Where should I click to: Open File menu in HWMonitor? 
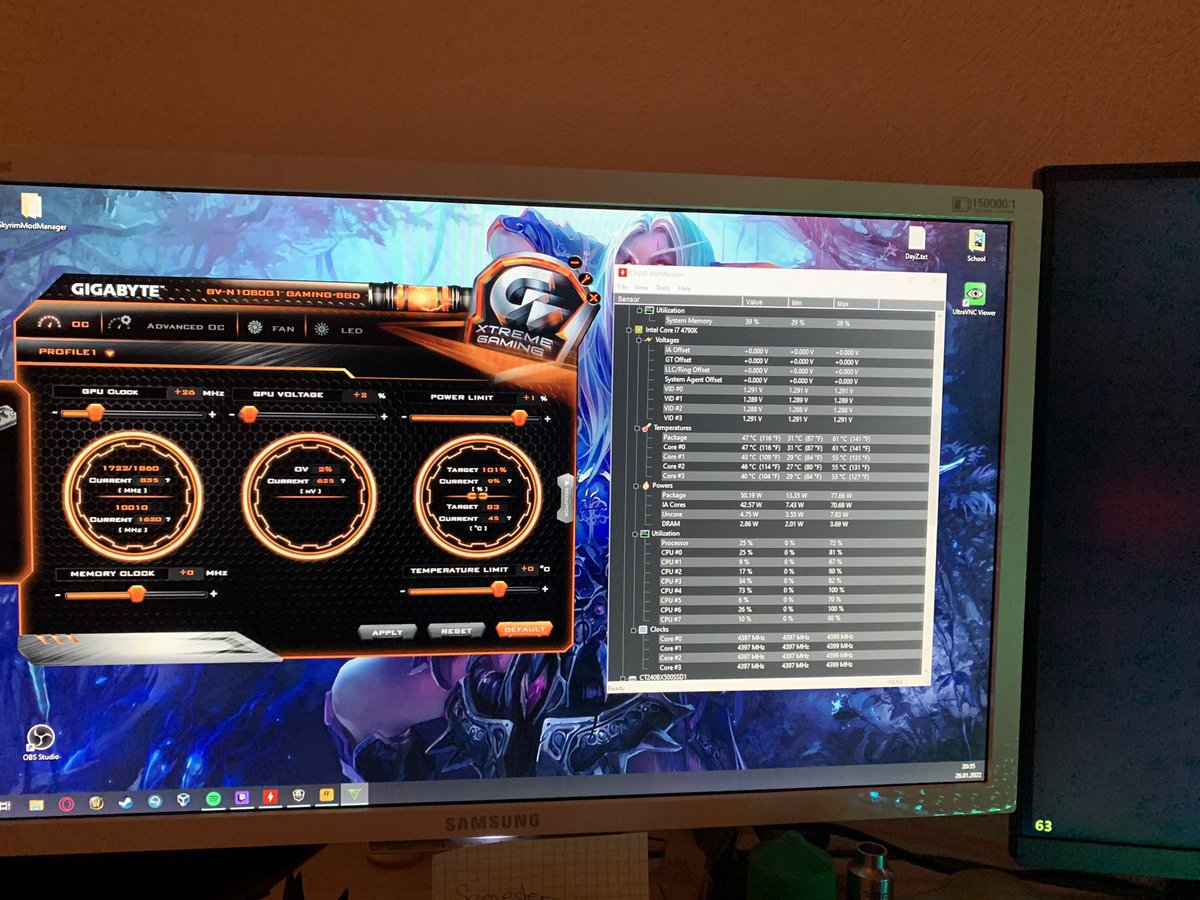click(622, 287)
